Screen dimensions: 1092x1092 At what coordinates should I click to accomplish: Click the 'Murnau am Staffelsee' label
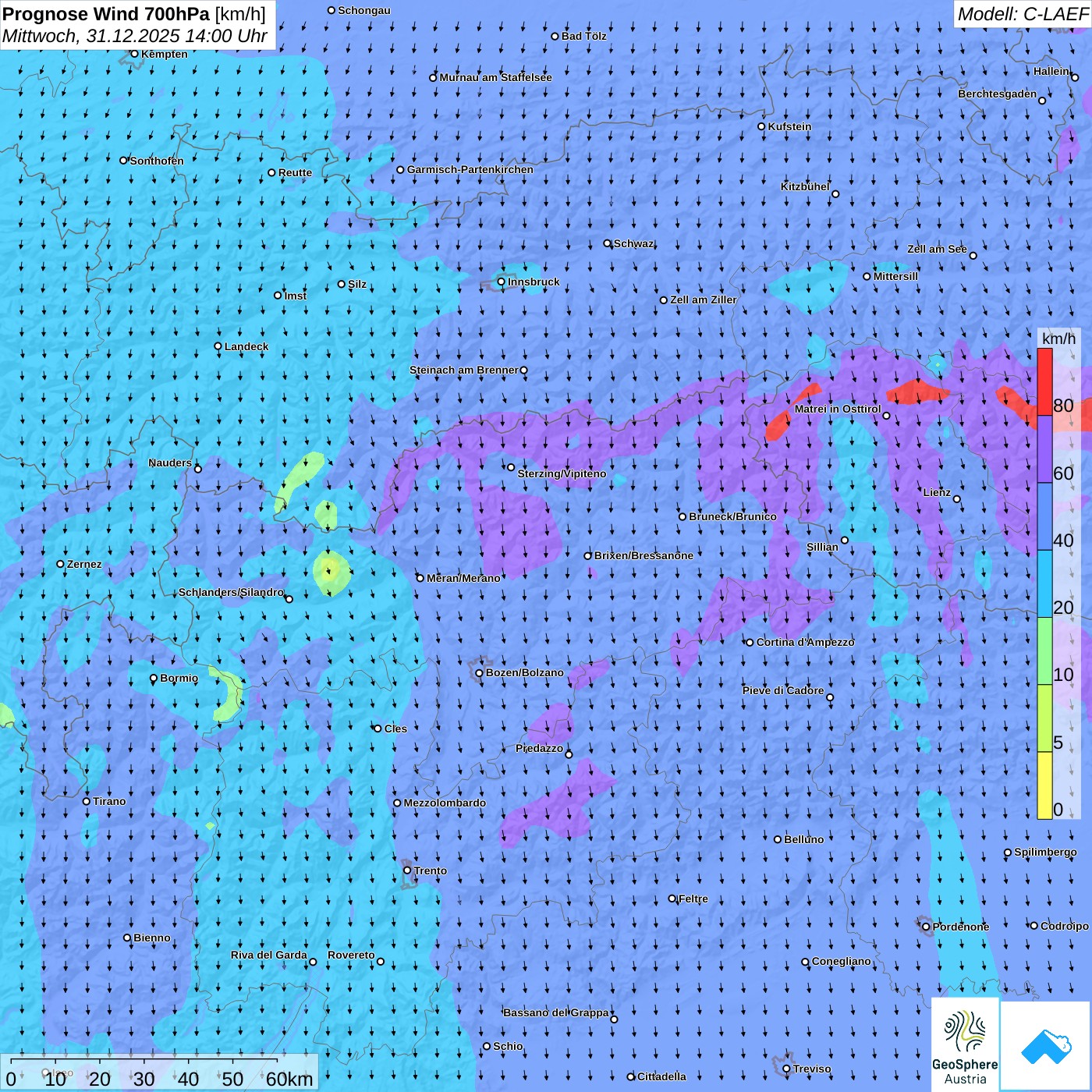tap(495, 77)
